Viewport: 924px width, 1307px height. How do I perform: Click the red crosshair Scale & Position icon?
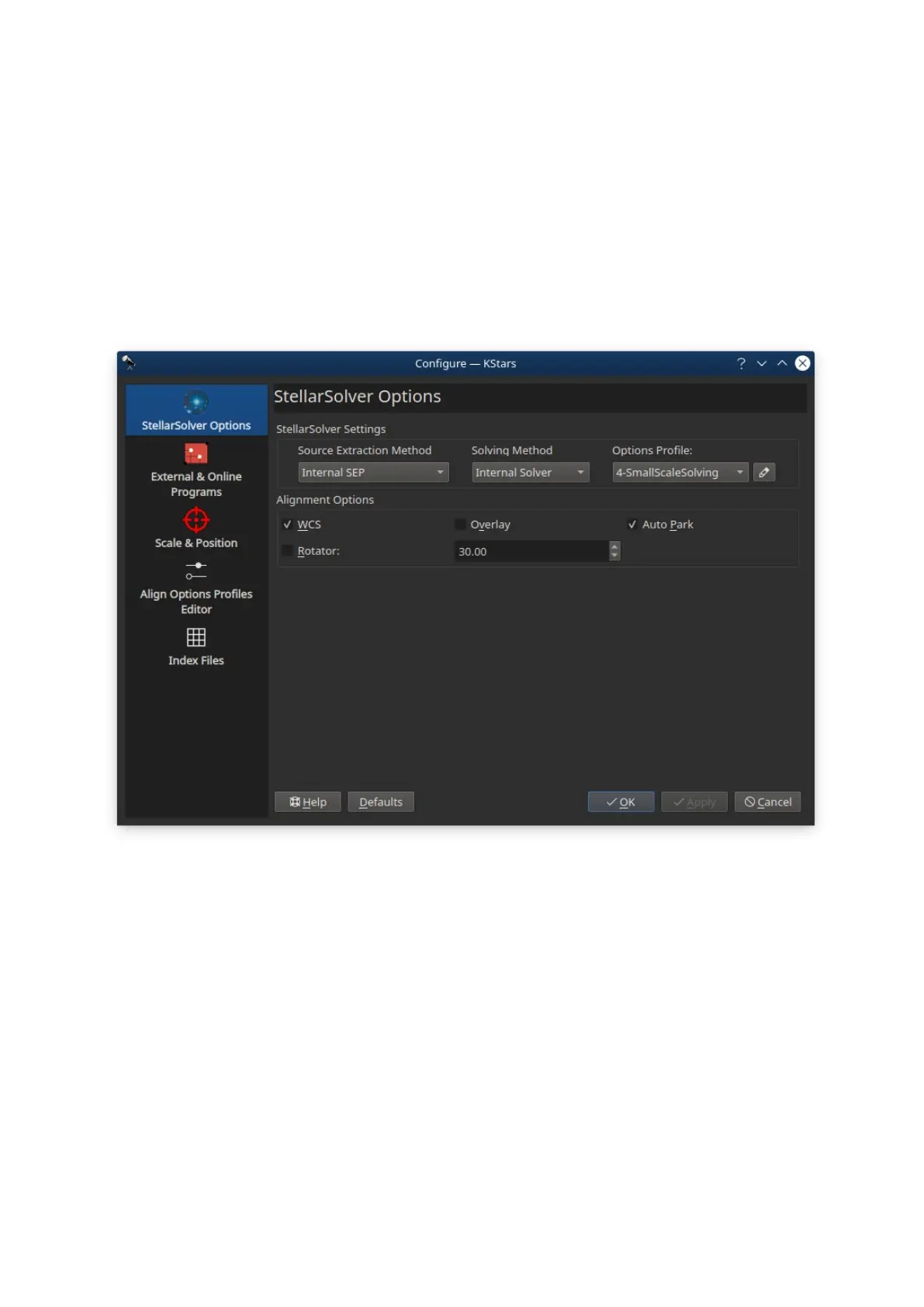pyautogui.click(x=196, y=519)
